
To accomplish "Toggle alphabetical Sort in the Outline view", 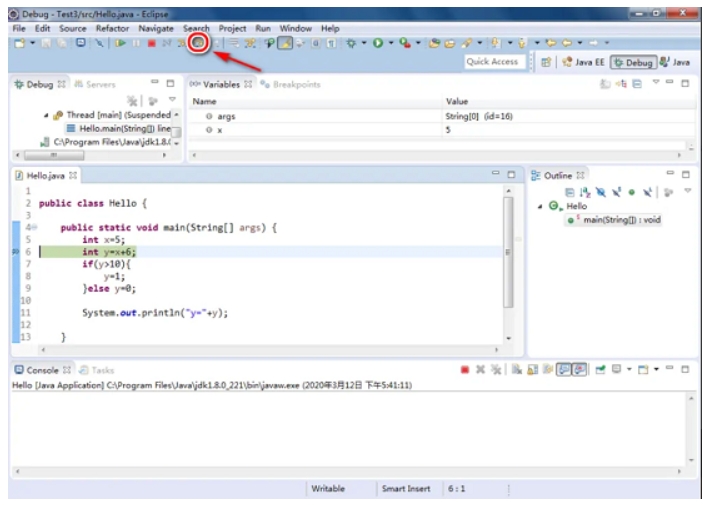I will [585, 191].
